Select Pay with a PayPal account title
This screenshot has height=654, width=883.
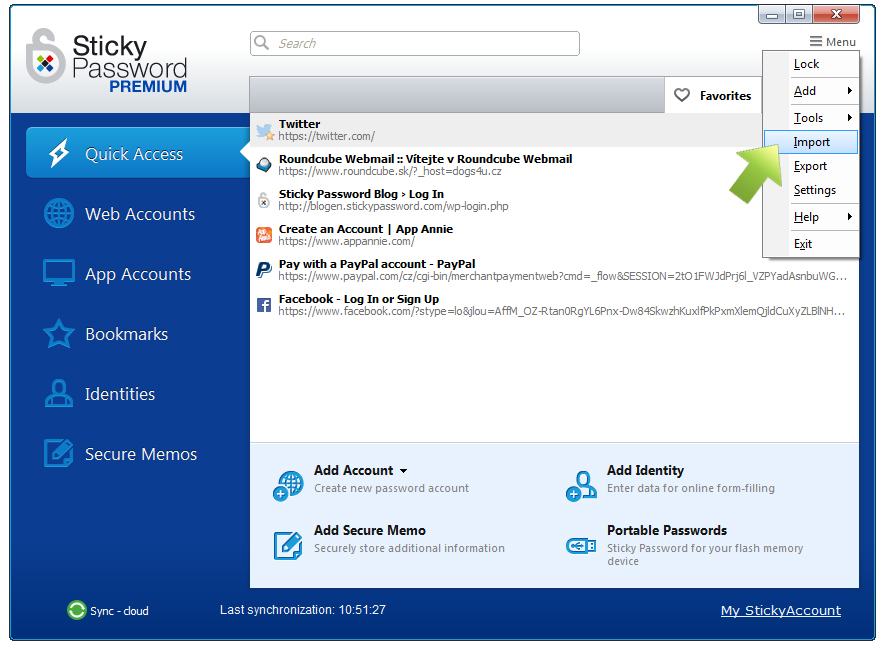[x=377, y=264]
